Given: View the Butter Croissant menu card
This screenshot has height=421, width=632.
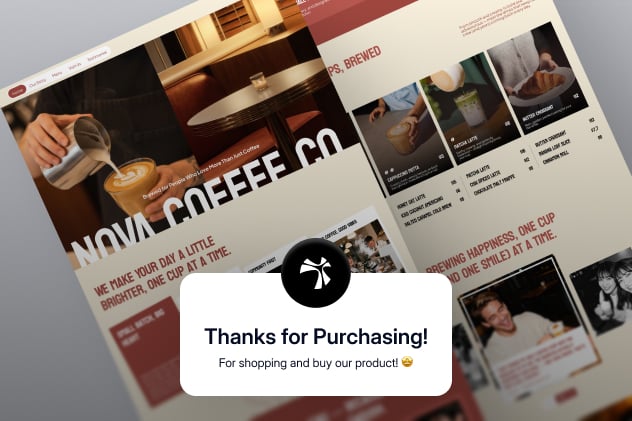Looking at the screenshot, I should pyautogui.click(x=538, y=79).
